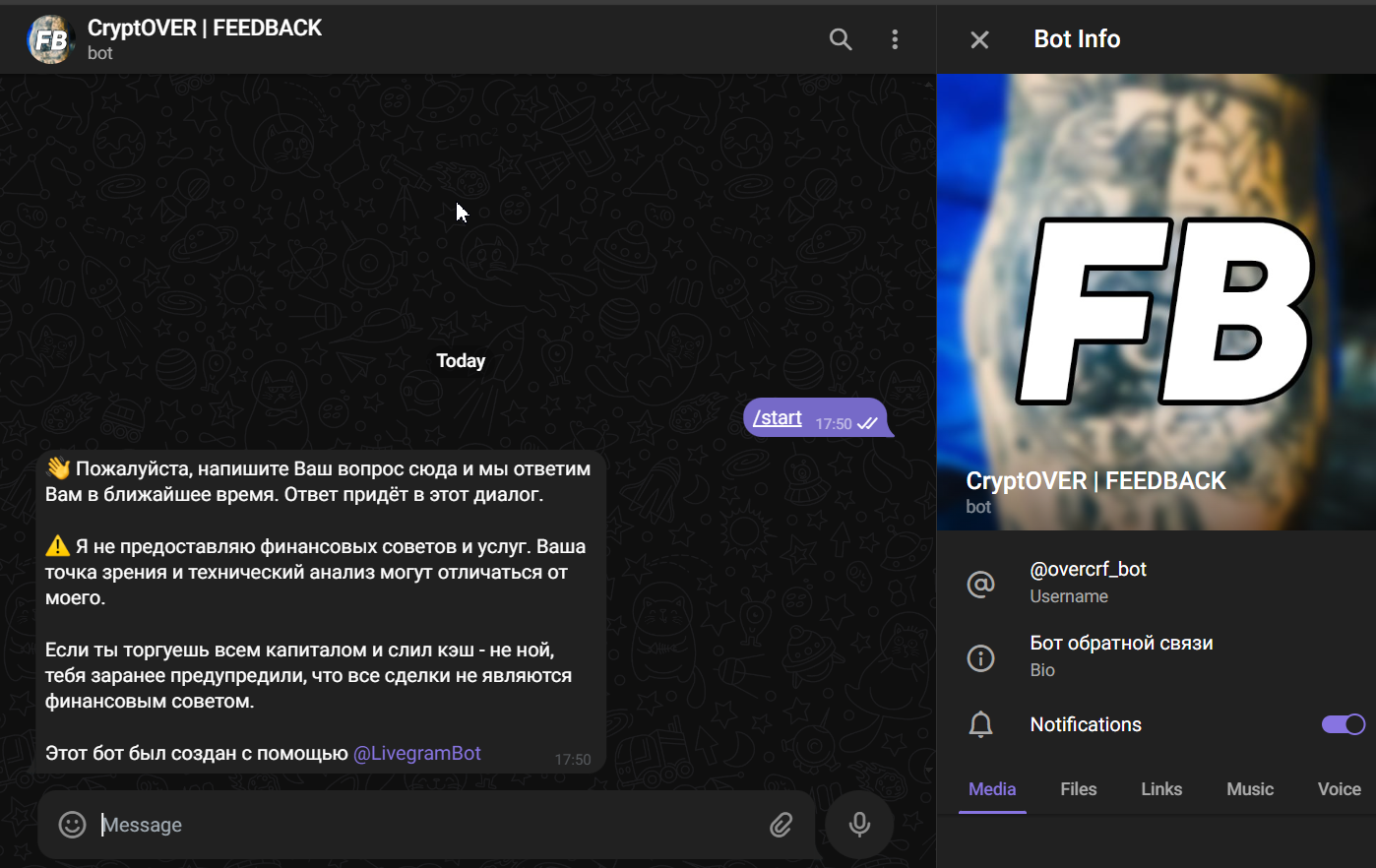Open search in the CryptOVER chat
This screenshot has height=868, width=1376.
pyautogui.click(x=841, y=39)
